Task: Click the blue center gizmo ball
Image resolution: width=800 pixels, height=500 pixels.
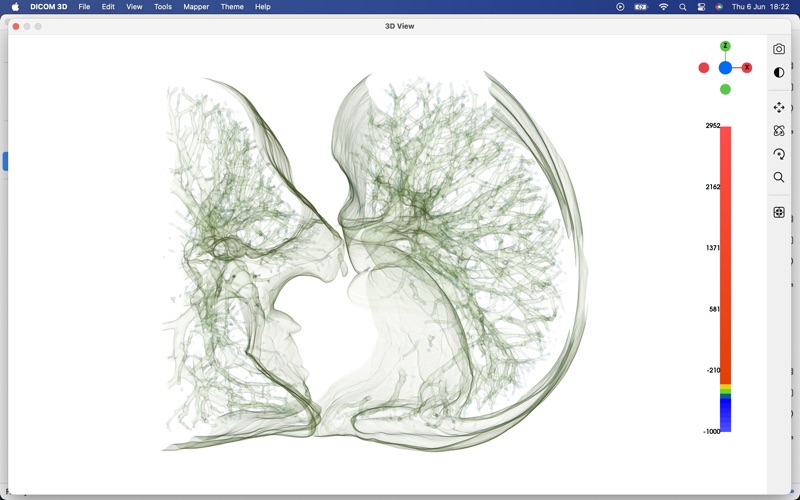Action: tap(725, 68)
